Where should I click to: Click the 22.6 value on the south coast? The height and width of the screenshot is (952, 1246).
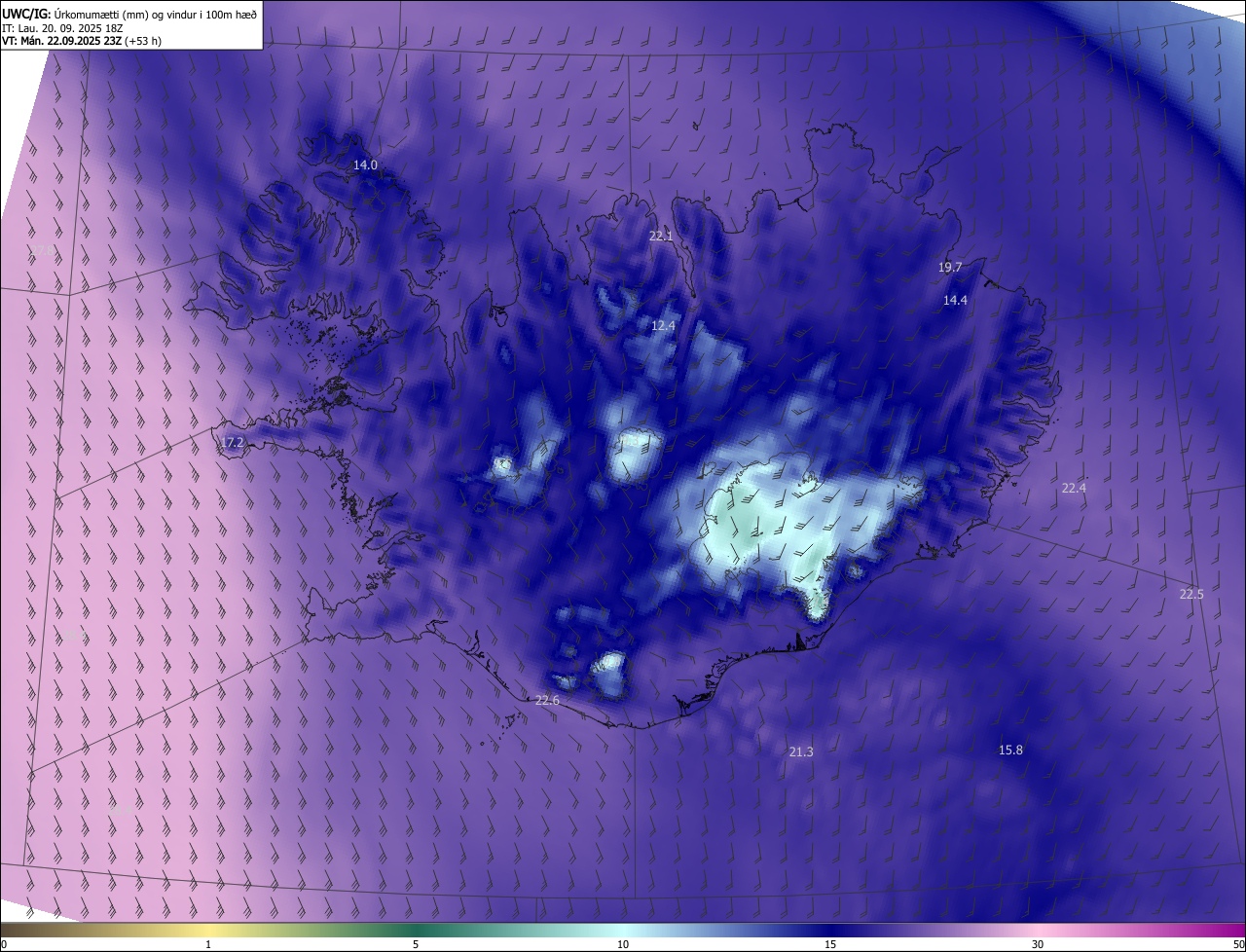(x=547, y=701)
